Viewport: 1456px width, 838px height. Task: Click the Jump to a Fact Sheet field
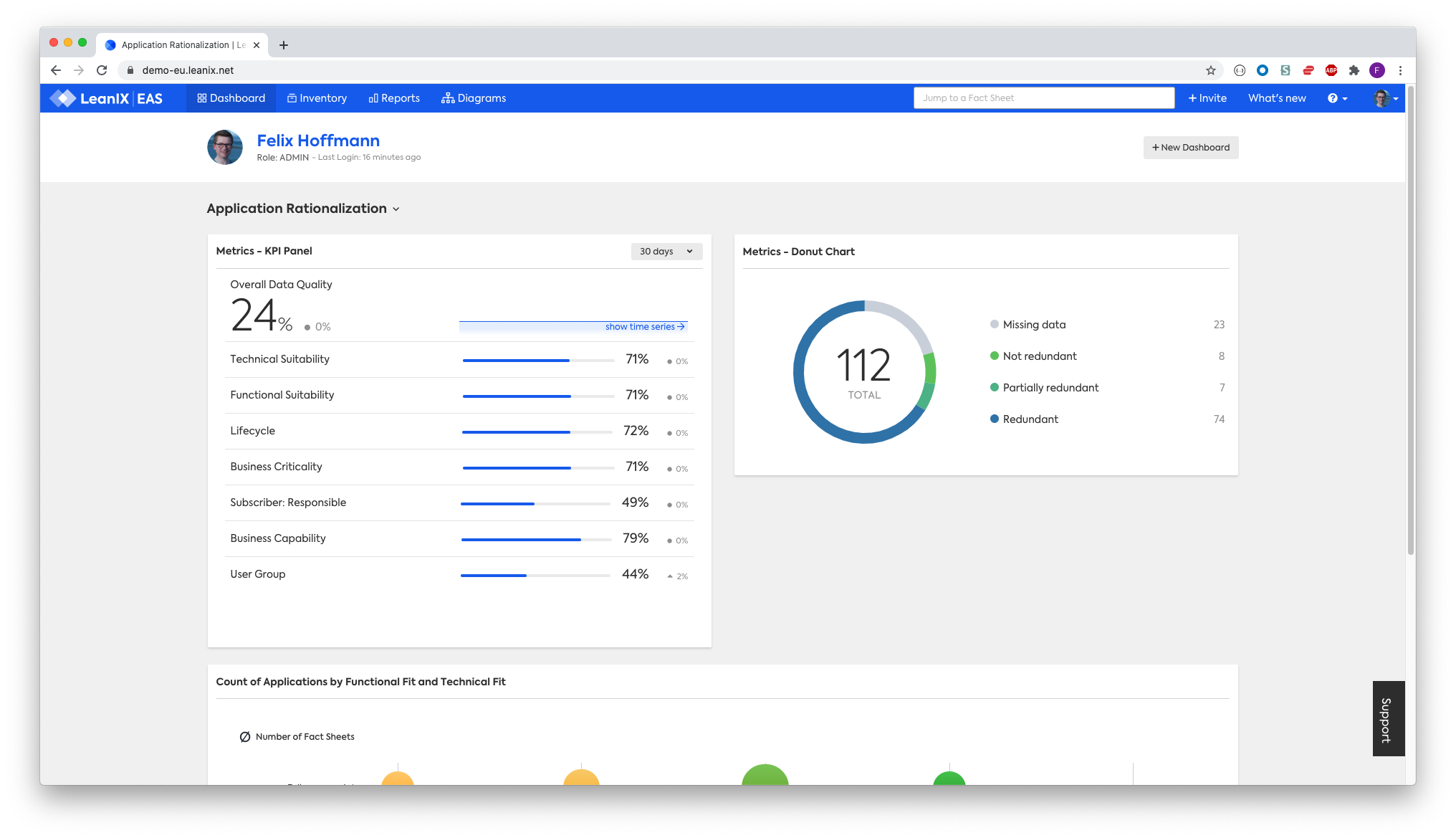tap(1043, 98)
